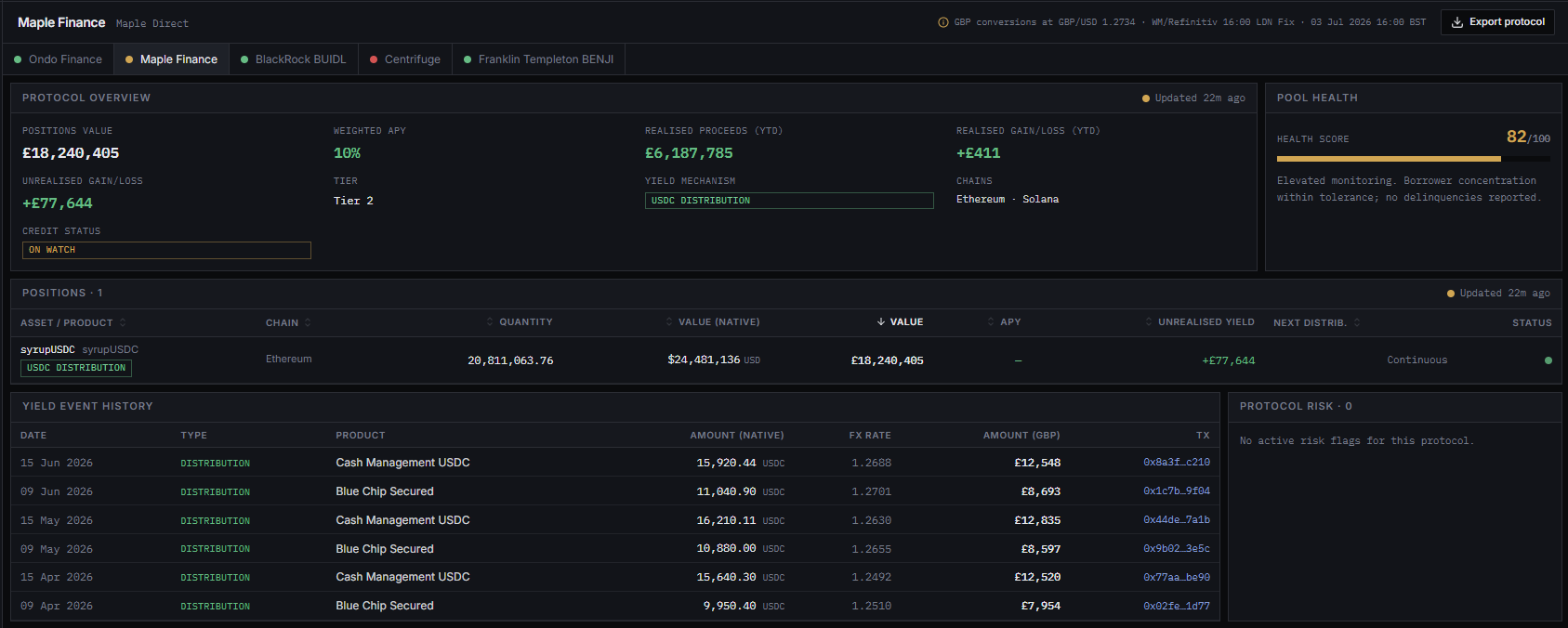This screenshot has width=1568, height=628.
Task: Open transaction link 0x77aa…be90
Action: coord(1177,577)
